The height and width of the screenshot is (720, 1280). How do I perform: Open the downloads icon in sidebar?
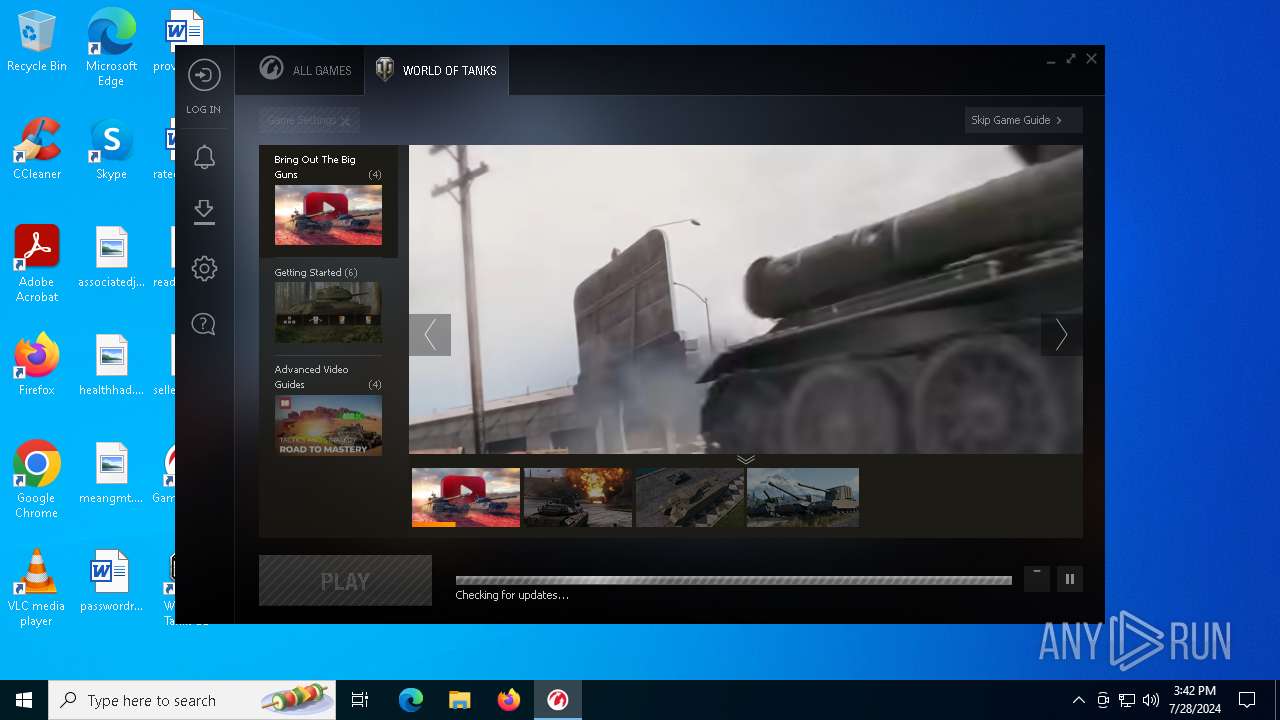tap(204, 211)
